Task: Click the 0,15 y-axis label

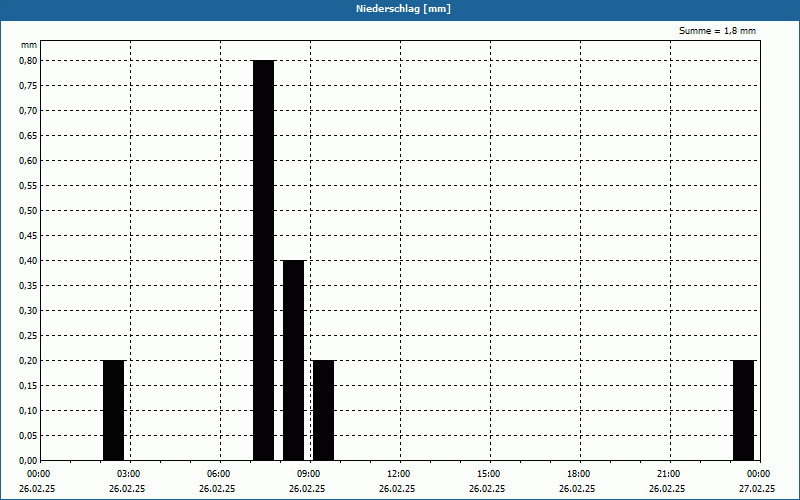Action: [x=28, y=386]
